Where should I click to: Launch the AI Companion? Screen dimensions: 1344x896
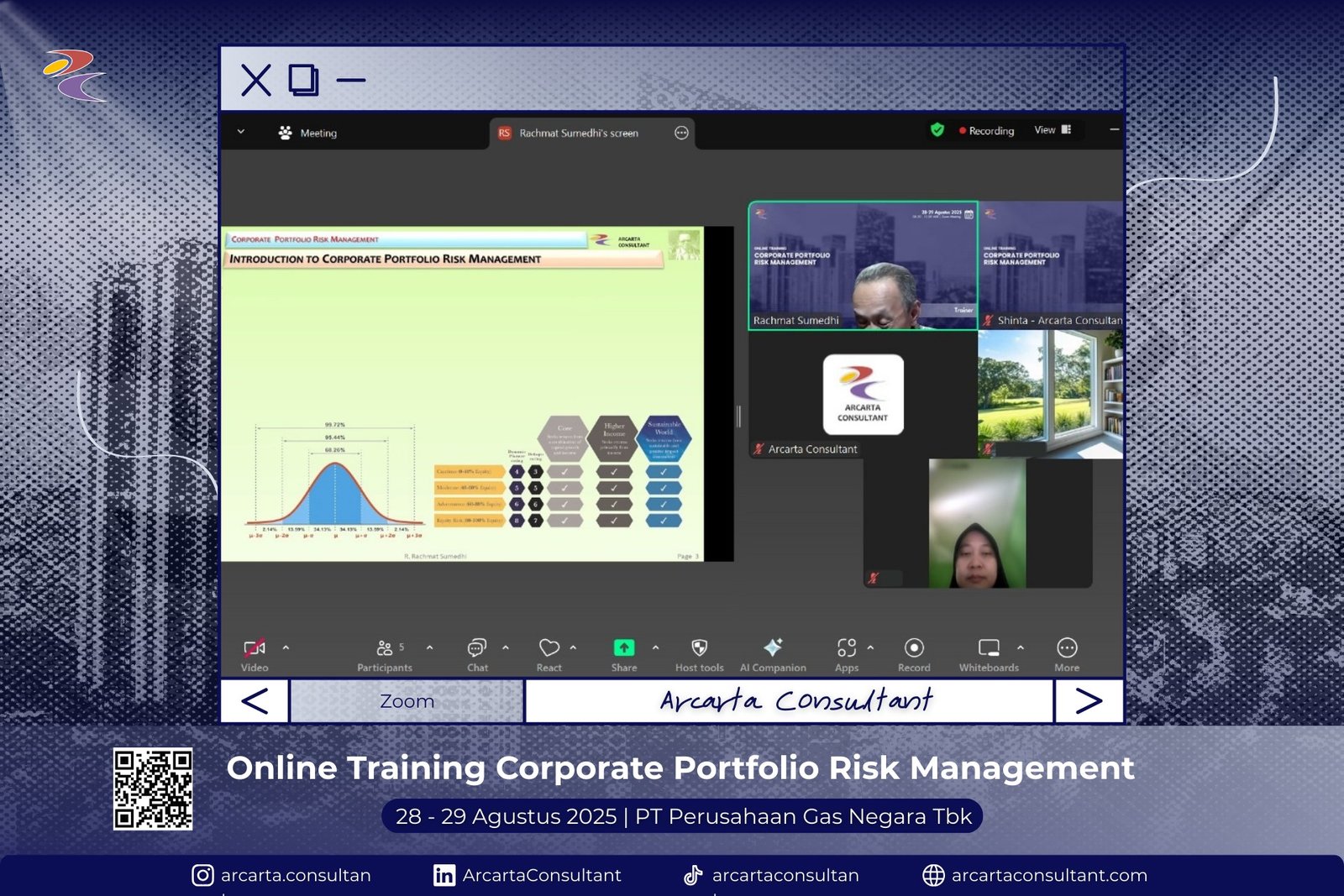(773, 648)
